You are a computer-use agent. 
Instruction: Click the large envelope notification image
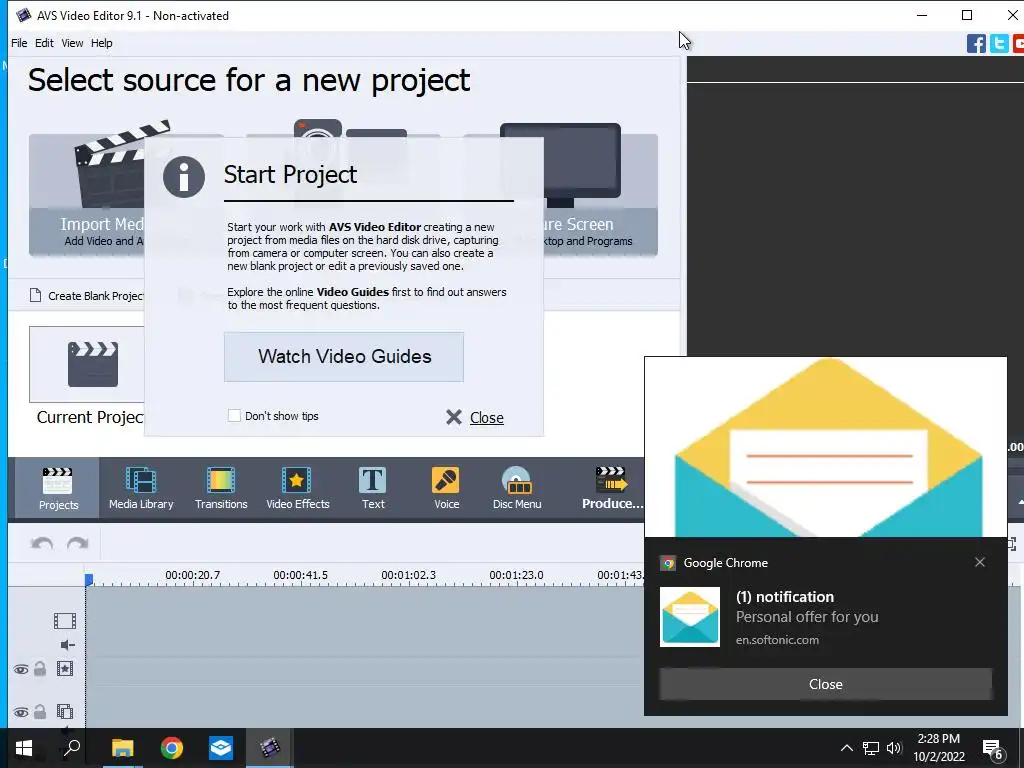(825, 447)
